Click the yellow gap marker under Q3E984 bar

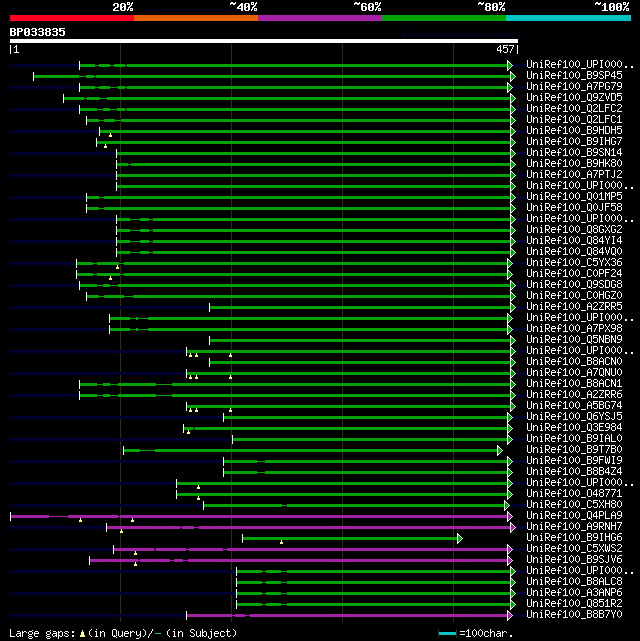tap(188, 432)
